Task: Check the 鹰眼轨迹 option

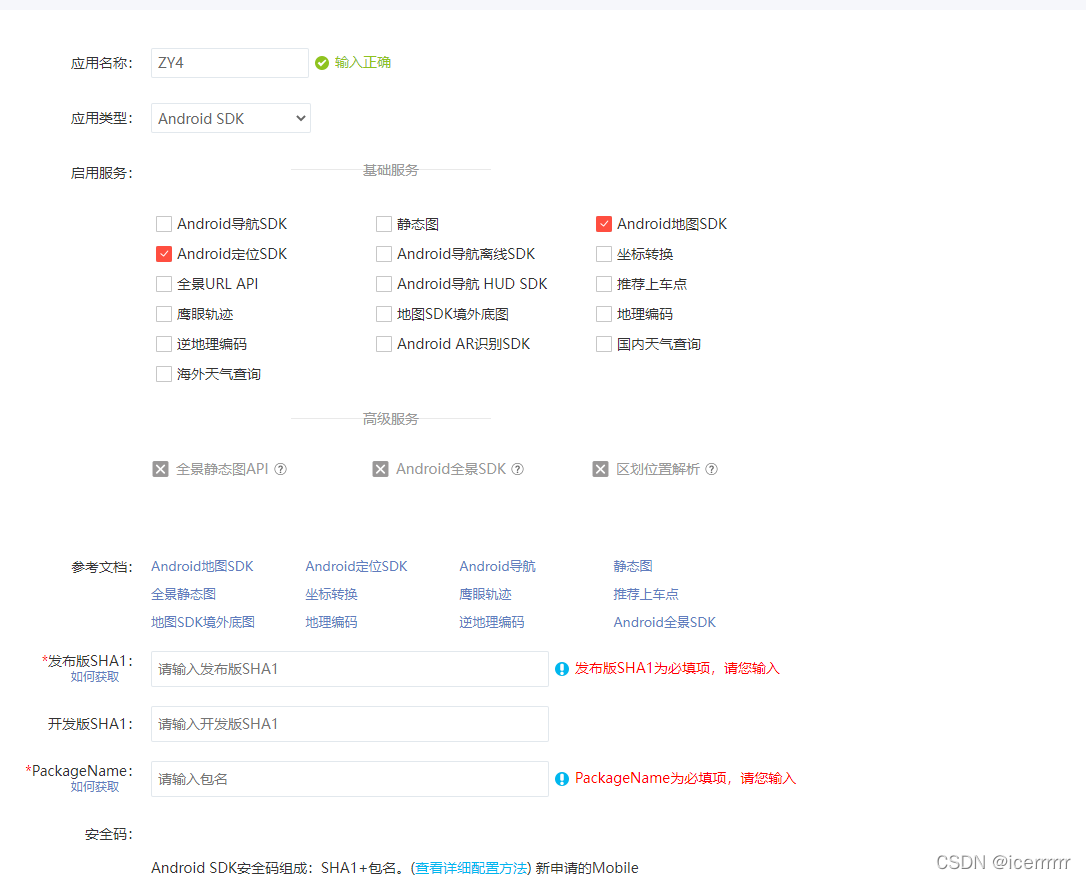Action: pos(163,314)
